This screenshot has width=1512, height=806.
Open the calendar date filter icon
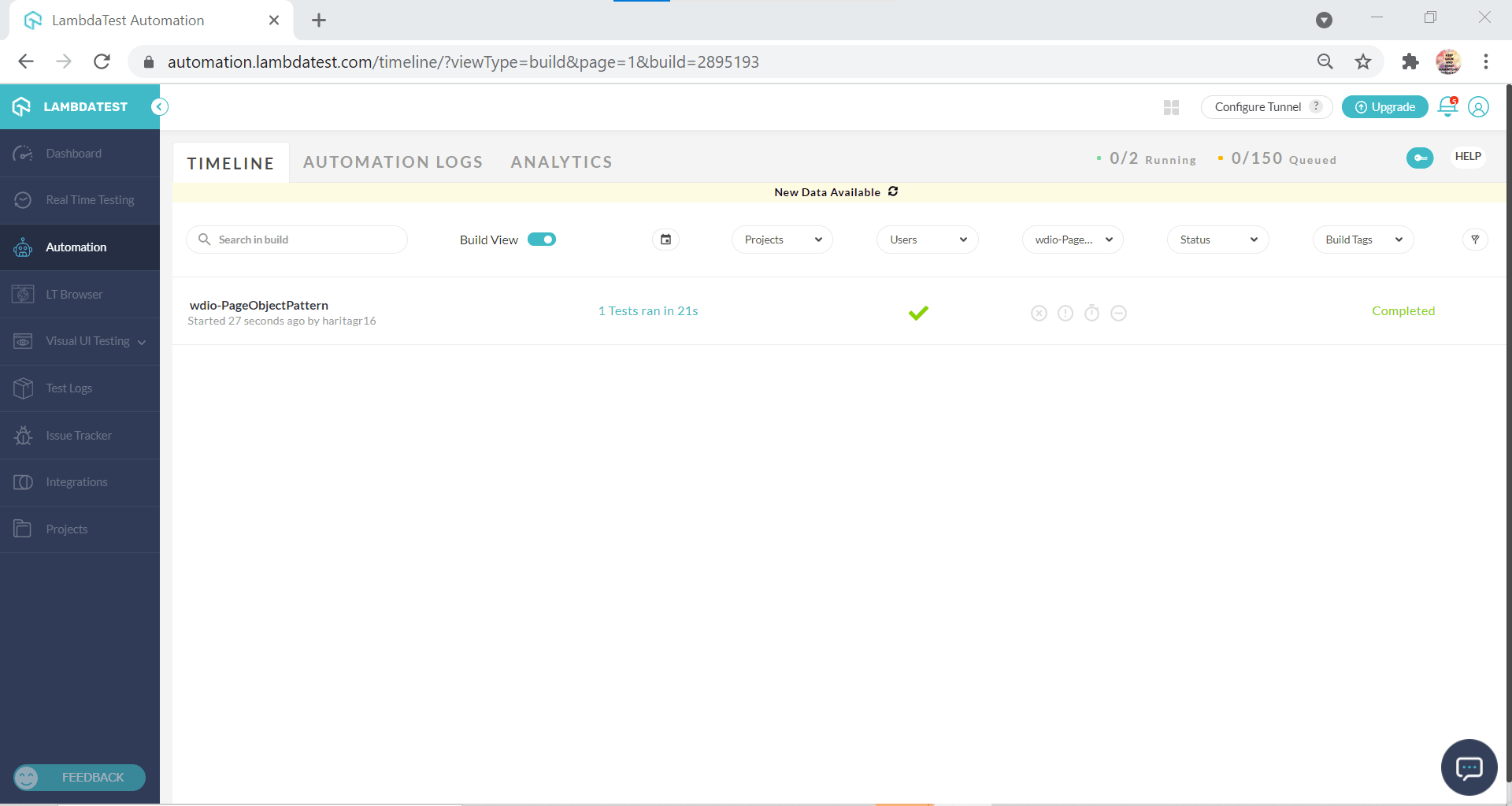click(665, 239)
